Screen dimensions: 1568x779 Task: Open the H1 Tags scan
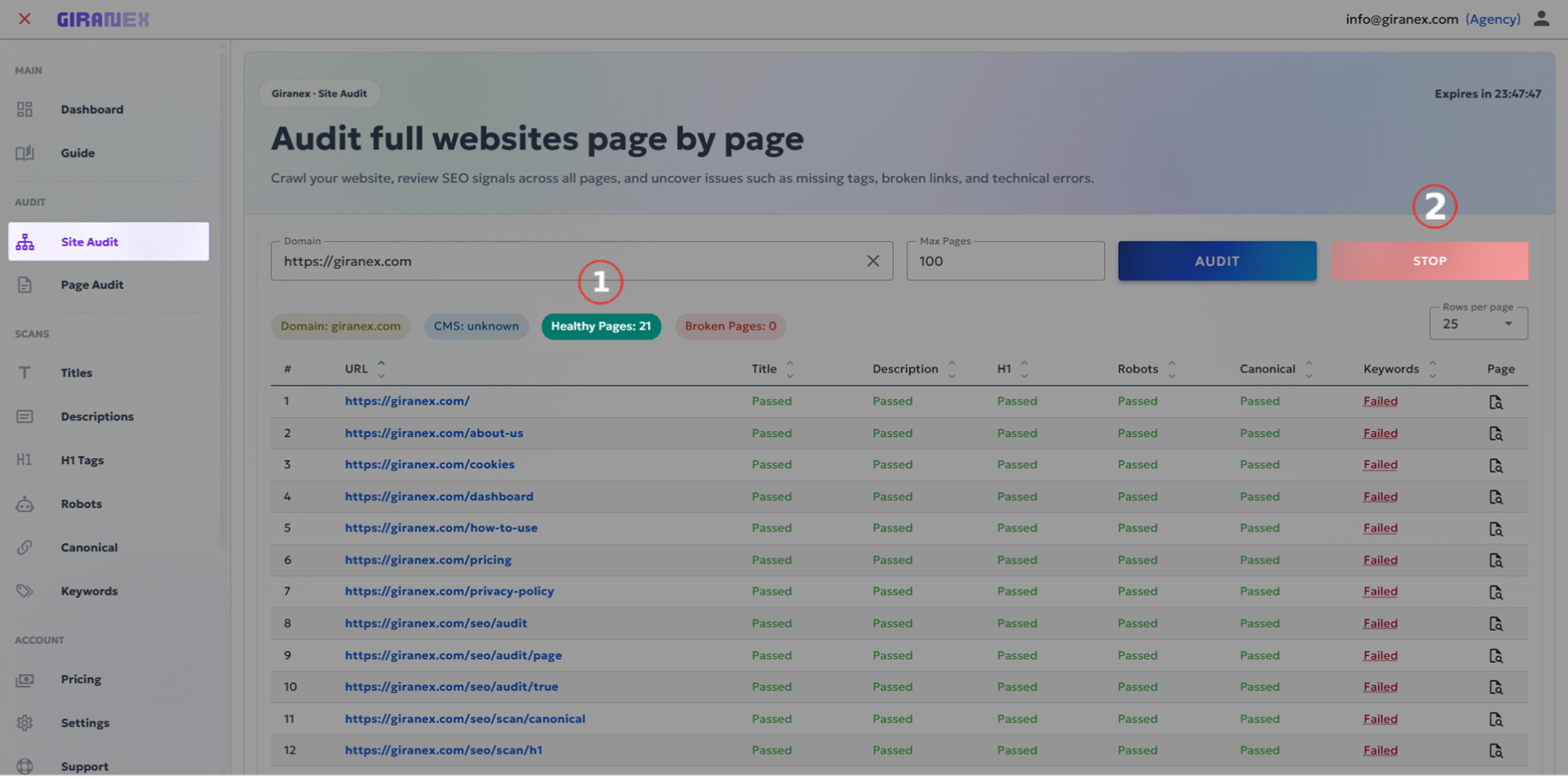click(108, 460)
